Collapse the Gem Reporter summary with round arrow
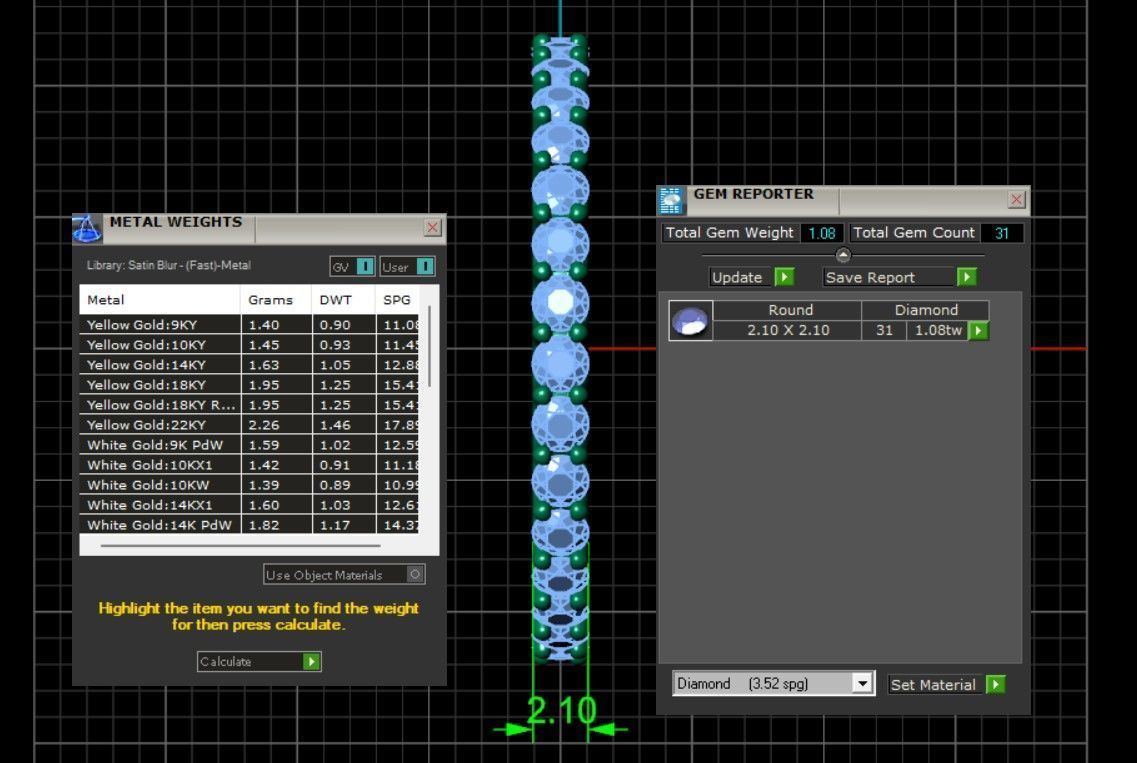The image size is (1137, 763). (843, 255)
